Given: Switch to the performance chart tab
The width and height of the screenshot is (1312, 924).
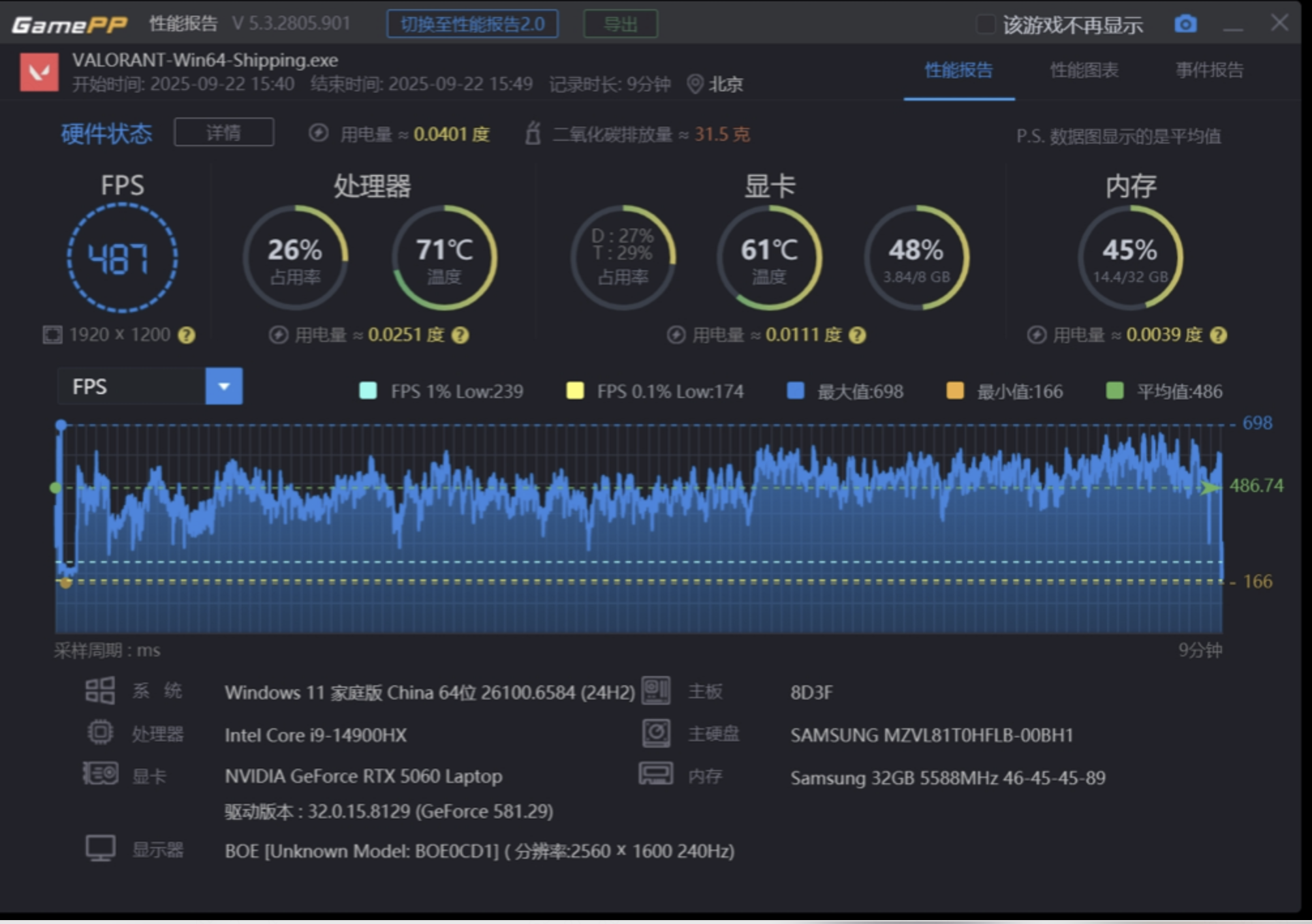Looking at the screenshot, I should pyautogui.click(x=1084, y=70).
